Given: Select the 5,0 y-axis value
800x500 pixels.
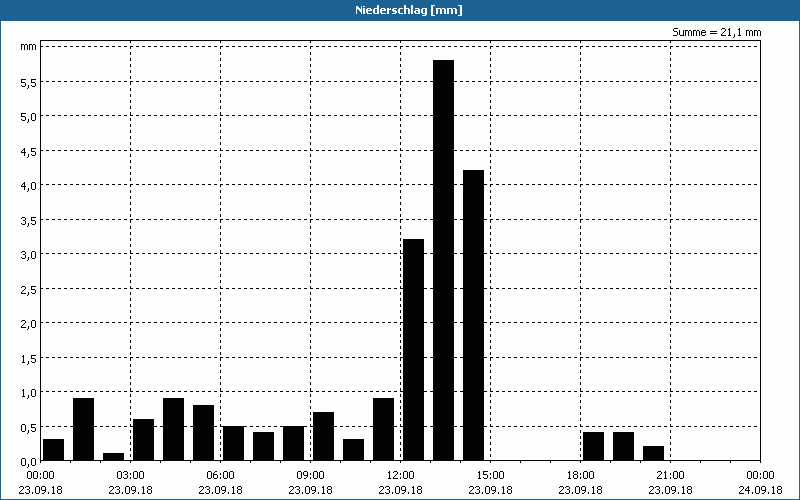Looking at the screenshot, I should coord(29,116).
